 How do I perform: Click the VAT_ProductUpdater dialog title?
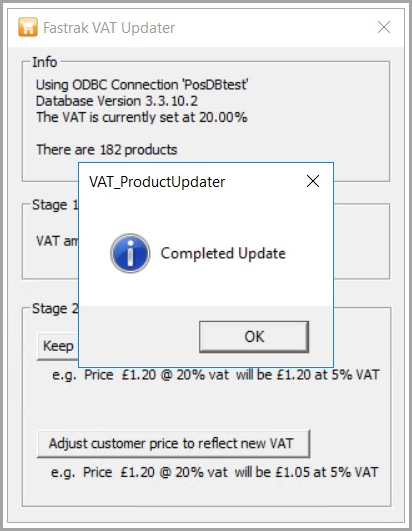157,182
